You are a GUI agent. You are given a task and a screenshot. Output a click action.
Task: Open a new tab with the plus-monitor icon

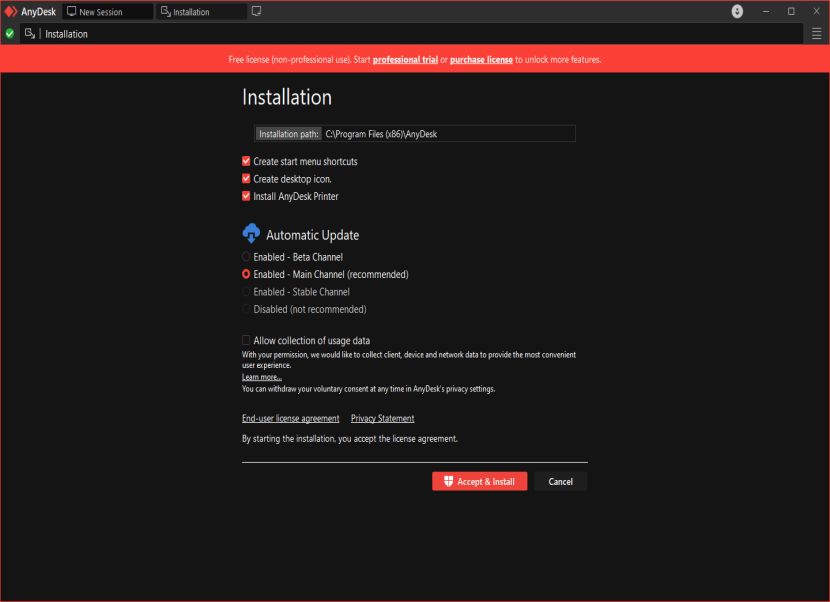coord(257,11)
